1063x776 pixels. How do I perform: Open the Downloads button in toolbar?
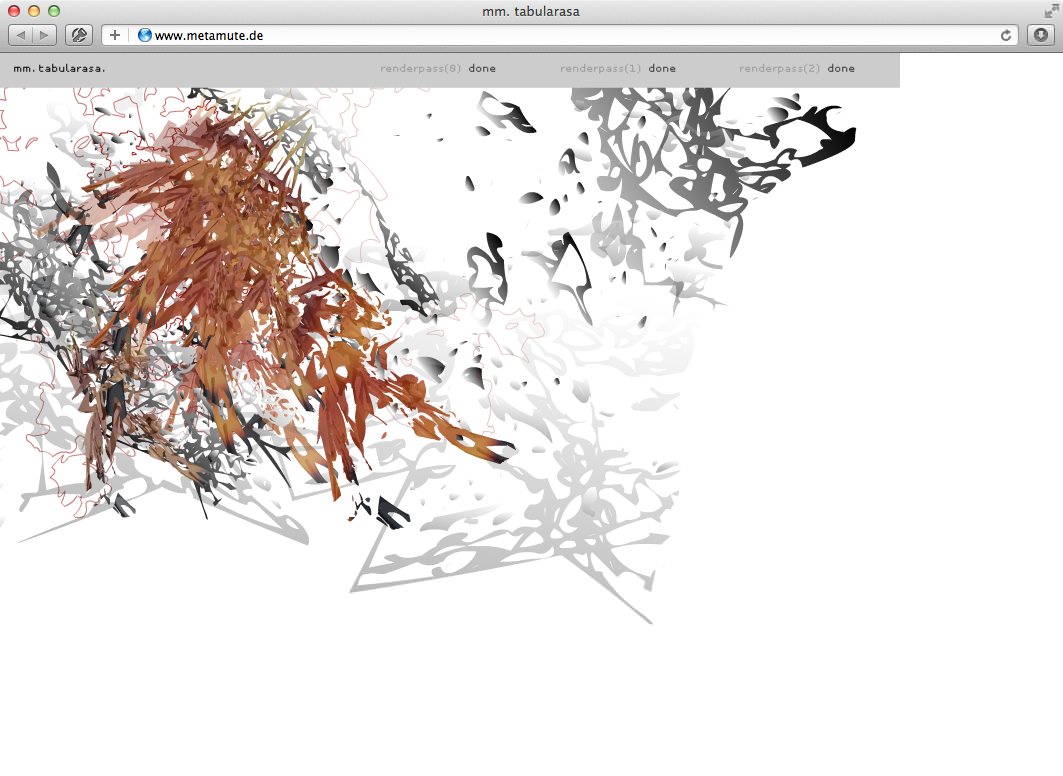(x=1041, y=35)
